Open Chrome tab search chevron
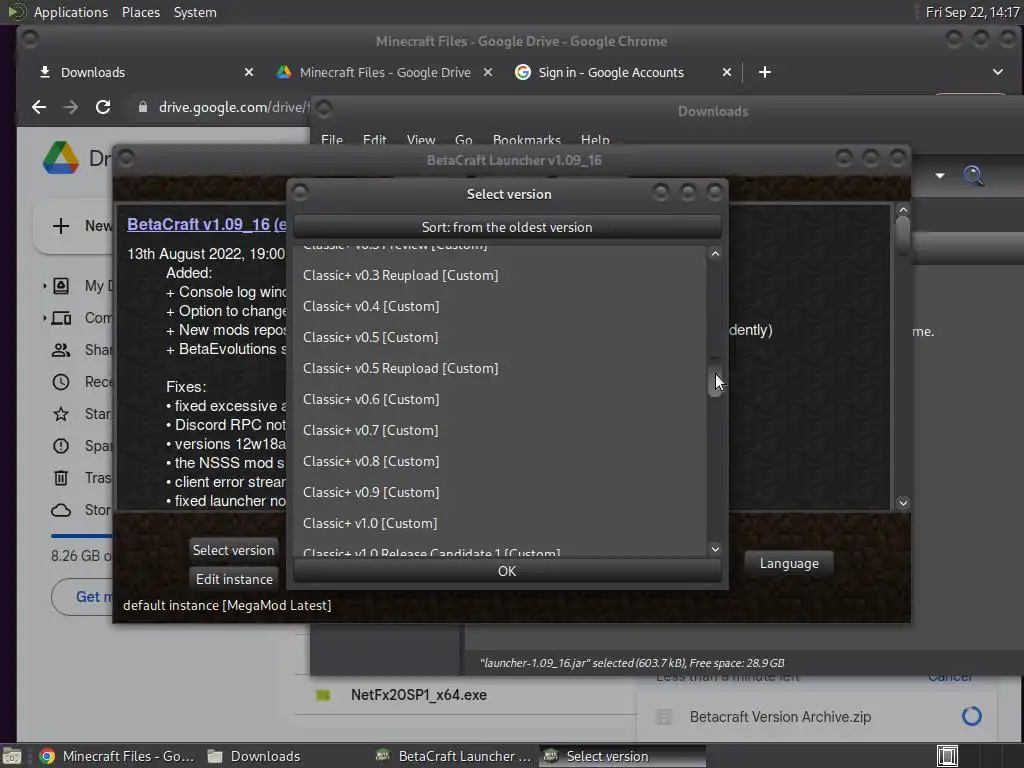 point(997,72)
